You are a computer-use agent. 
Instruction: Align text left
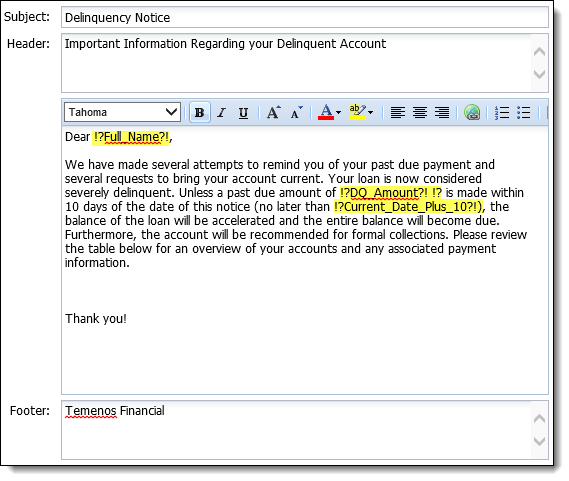pos(398,113)
